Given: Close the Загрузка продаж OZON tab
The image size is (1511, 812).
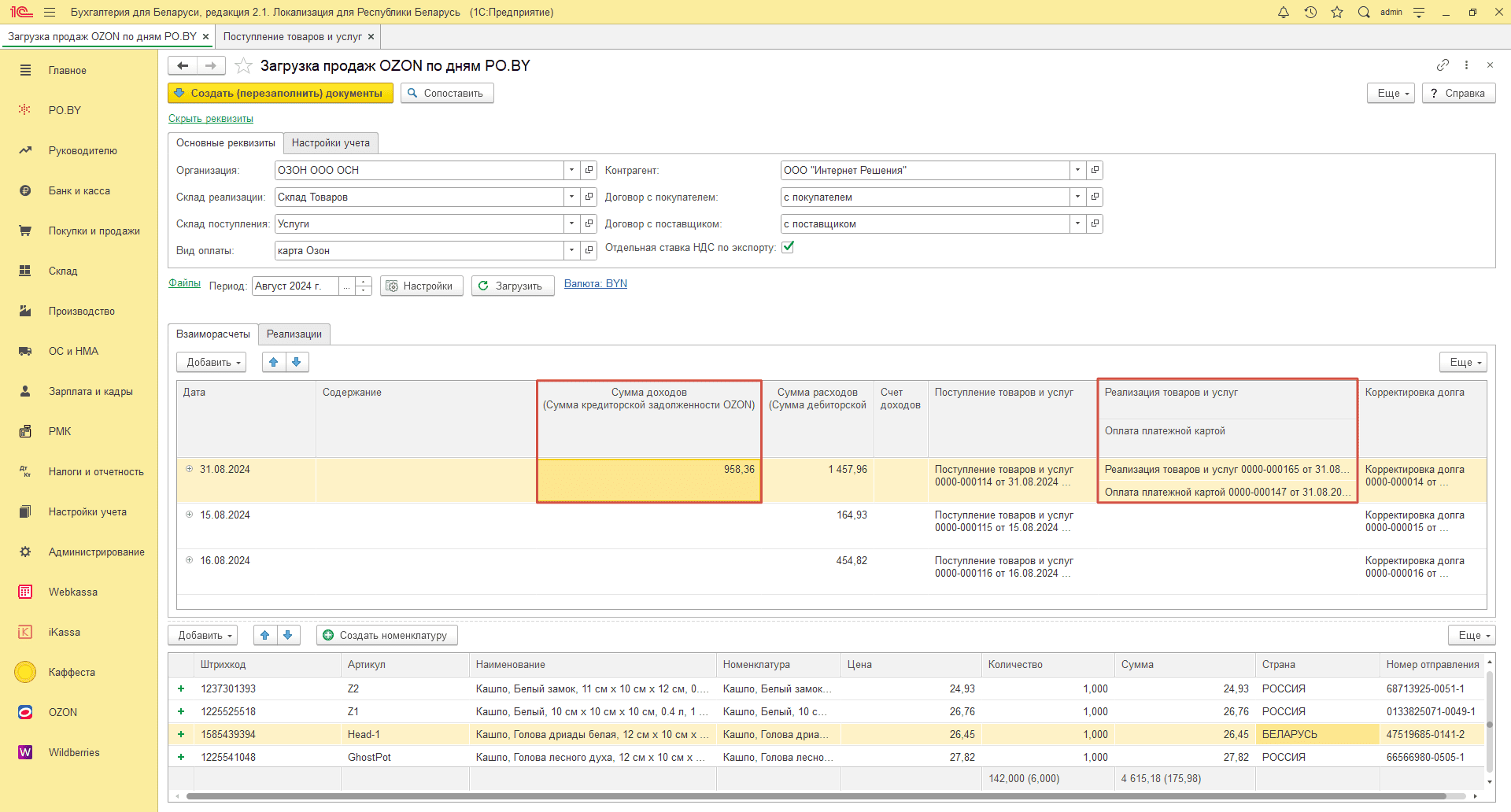Looking at the screenshot, I should pos(206,36).
